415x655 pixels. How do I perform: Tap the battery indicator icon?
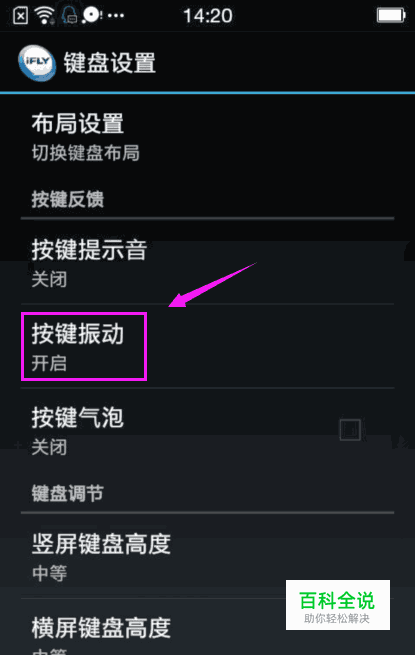391,16
